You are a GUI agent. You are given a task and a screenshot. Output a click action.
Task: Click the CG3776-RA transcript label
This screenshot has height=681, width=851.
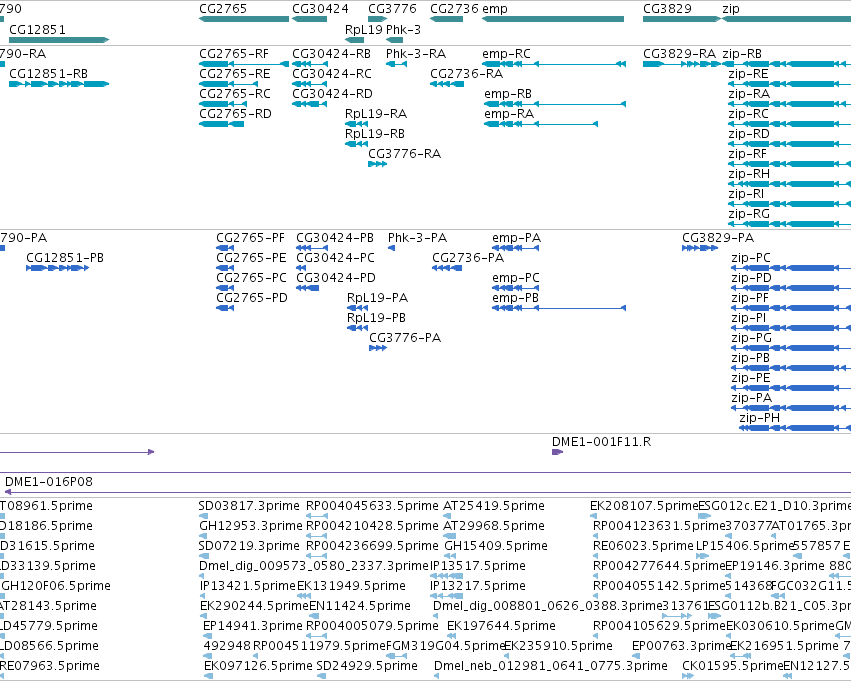click(x=404, y=154)
